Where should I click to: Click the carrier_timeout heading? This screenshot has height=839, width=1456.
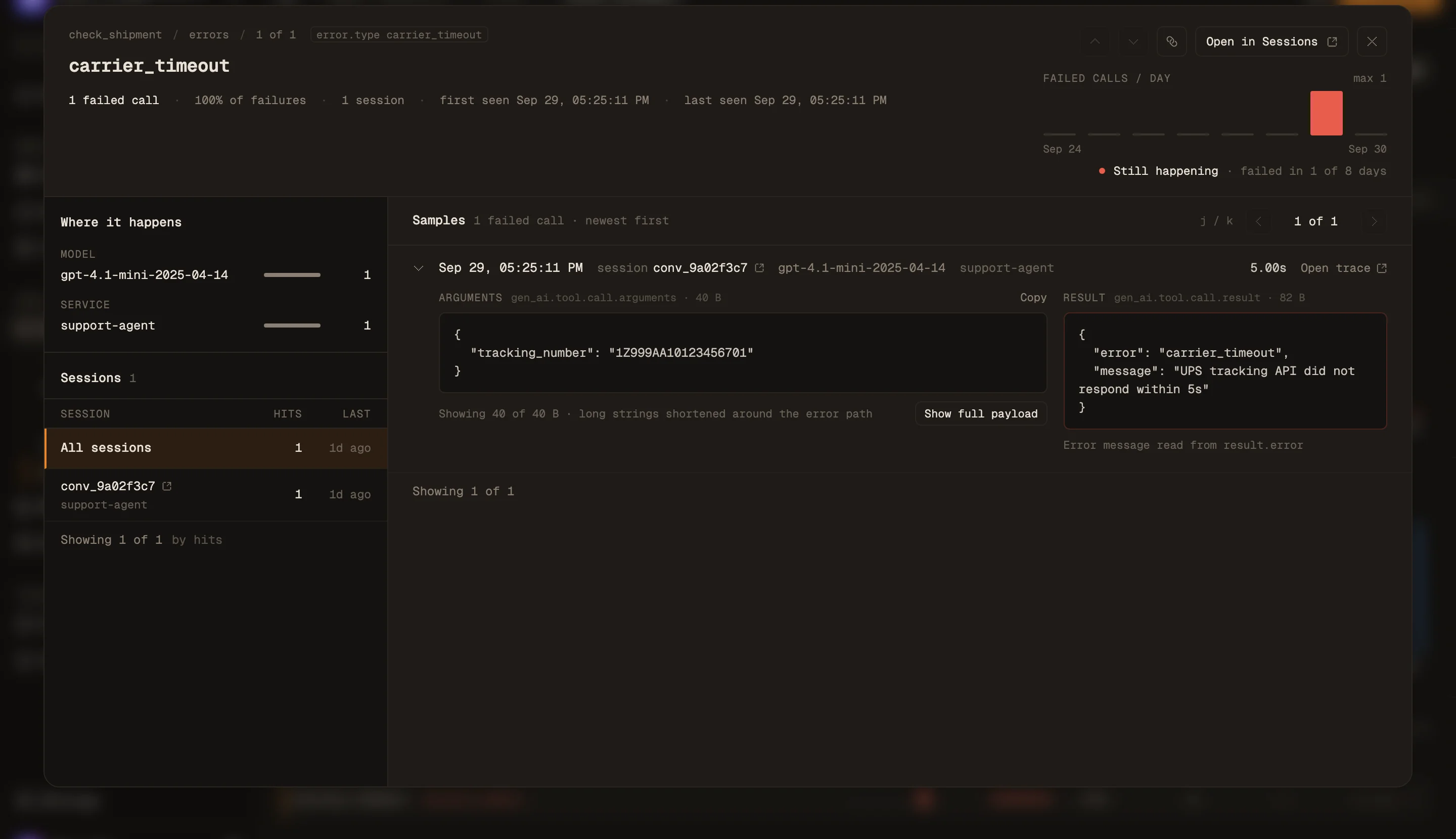point(149,66)
